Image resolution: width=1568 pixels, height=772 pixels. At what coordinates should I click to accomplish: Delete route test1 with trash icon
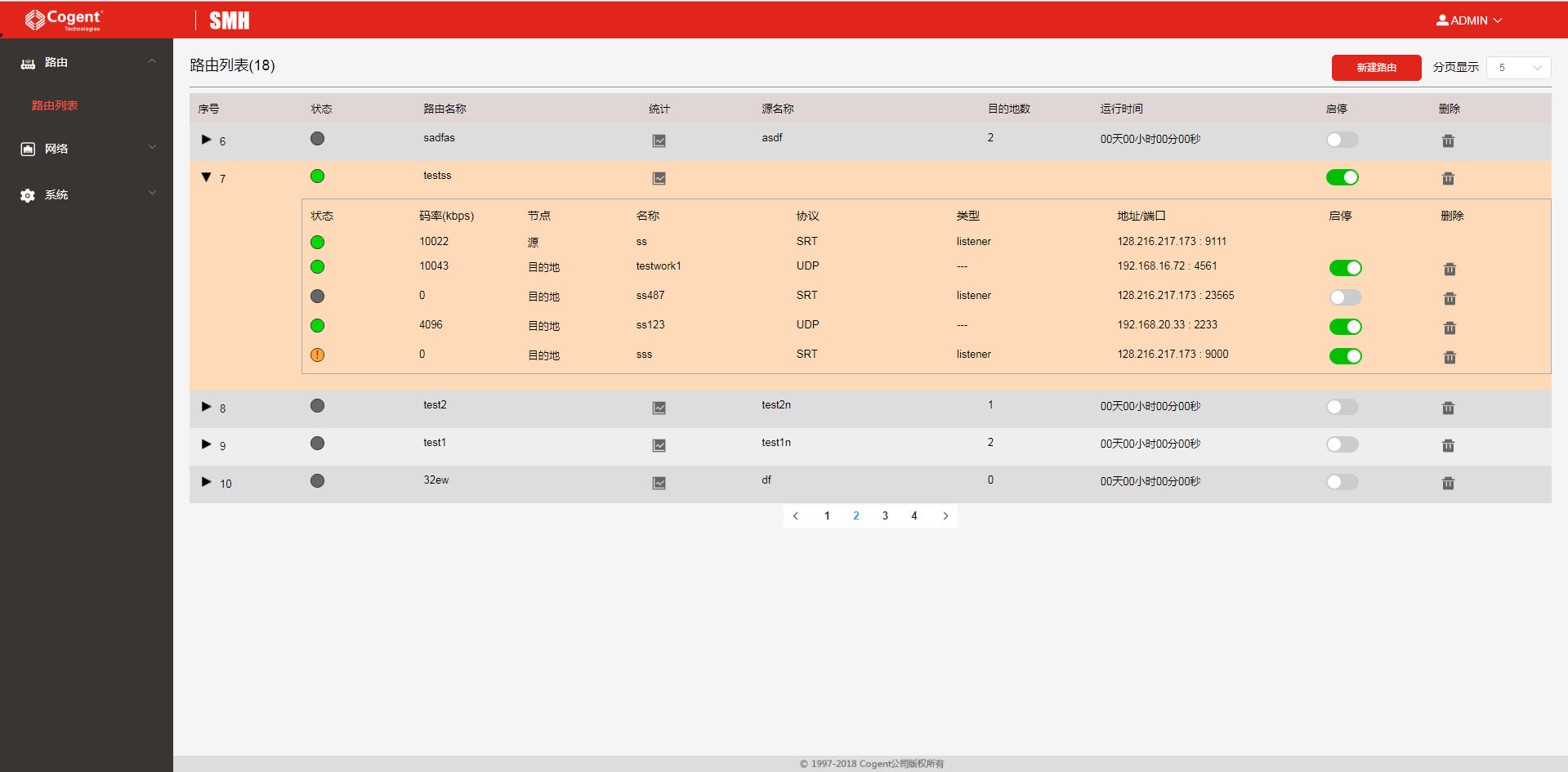click(x=1448, y=445)
